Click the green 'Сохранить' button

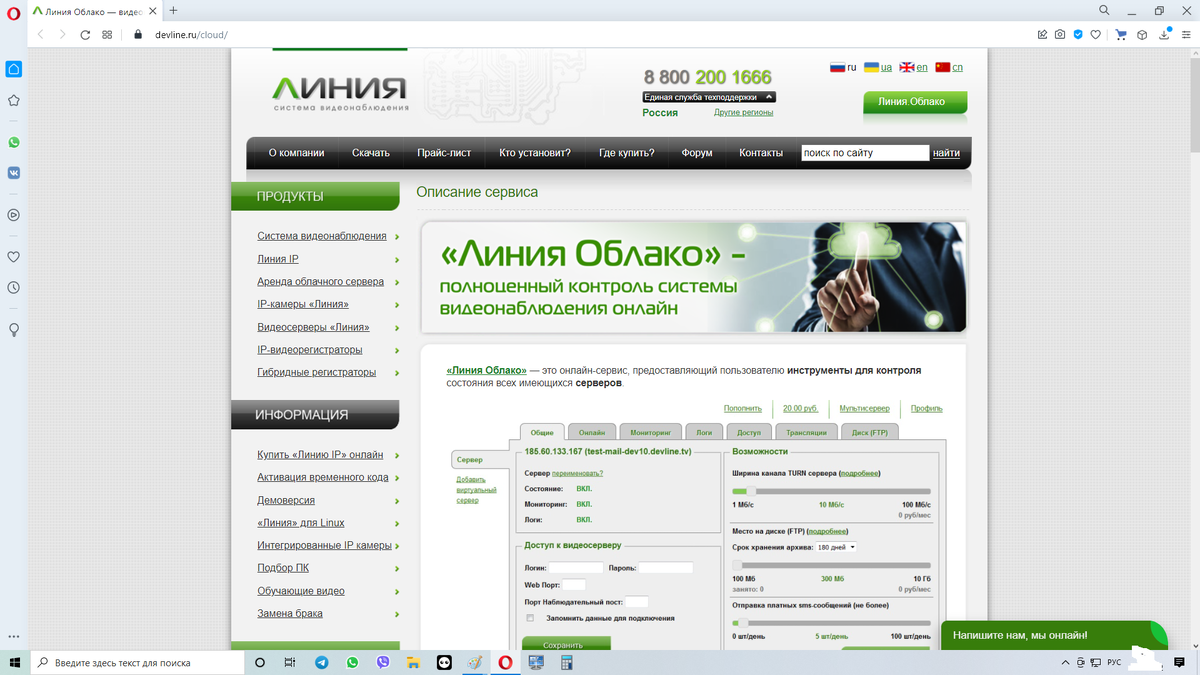tap(566, 644)
